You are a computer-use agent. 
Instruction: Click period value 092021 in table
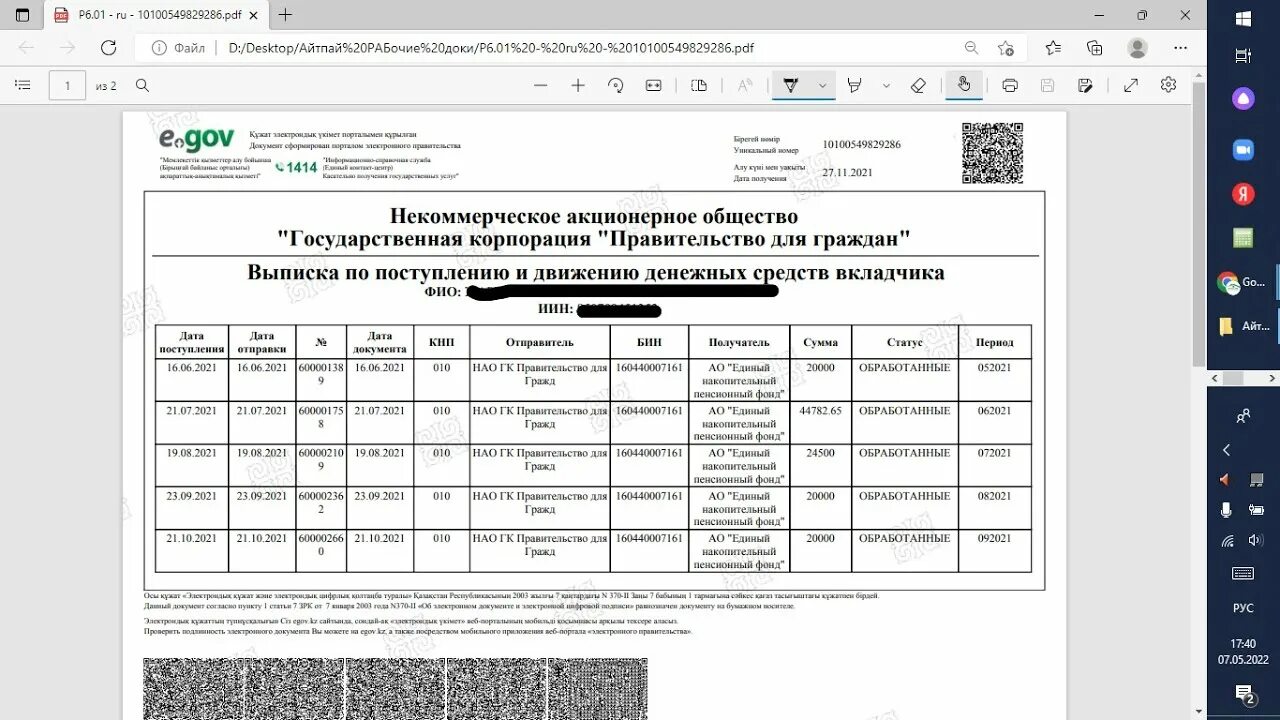[994, 538]
